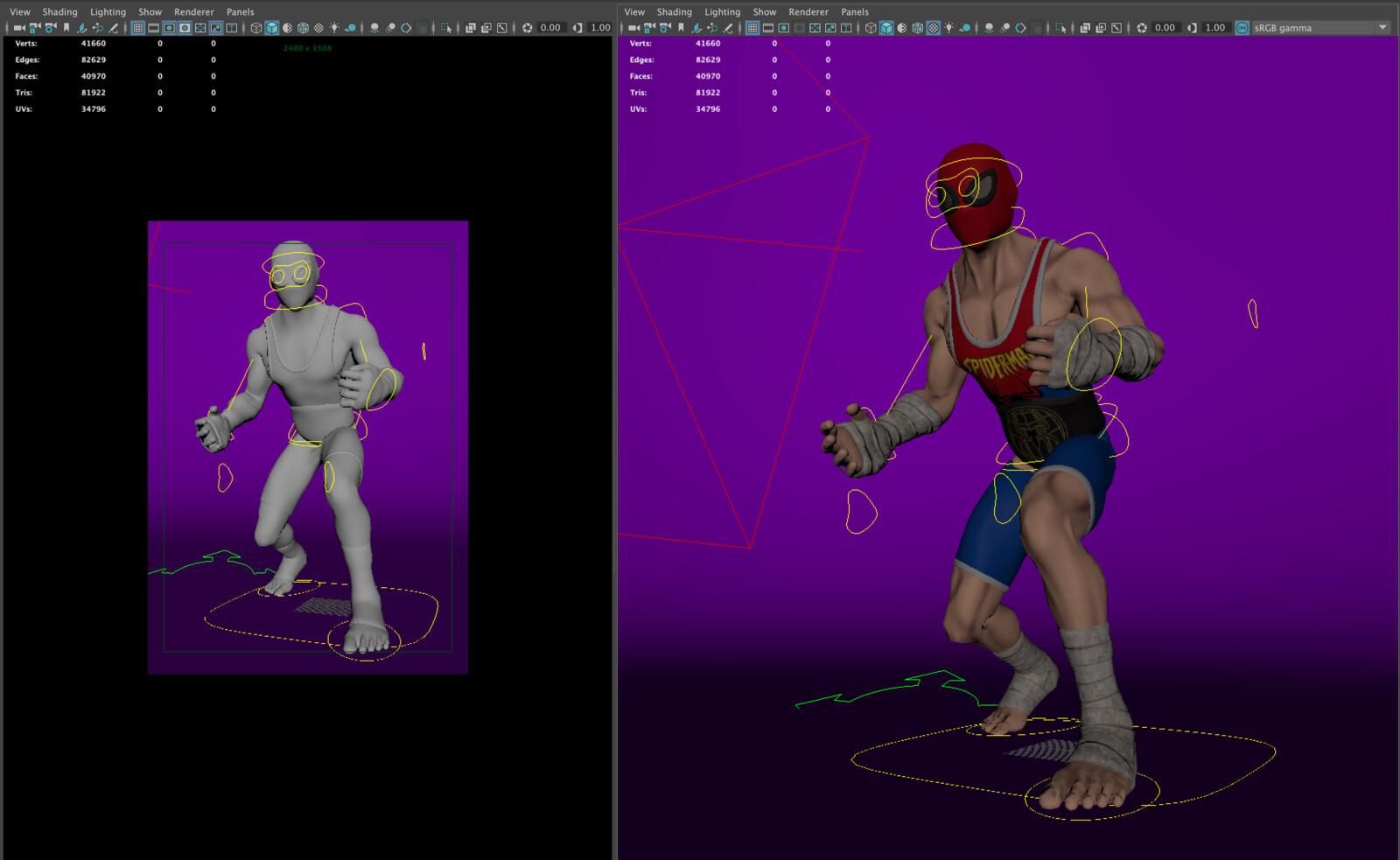
Task: Click X-Ray icon in left panel toolbar
Action: [x=470, y=28]
